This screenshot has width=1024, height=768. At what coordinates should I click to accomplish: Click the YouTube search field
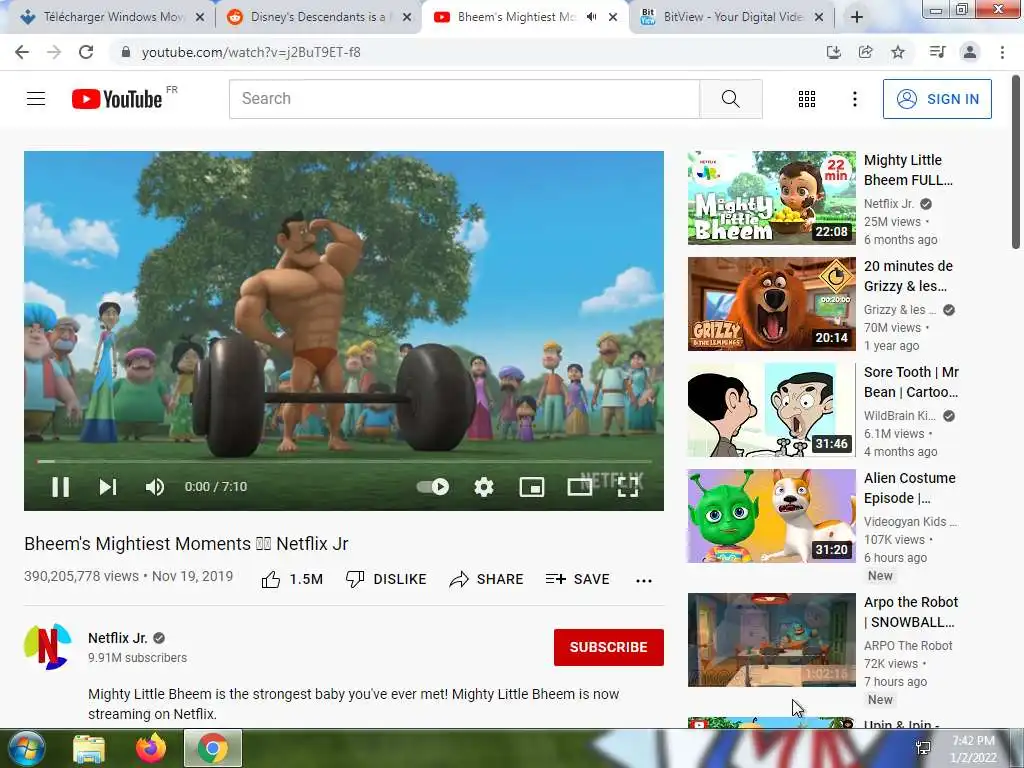click(464, 99)
